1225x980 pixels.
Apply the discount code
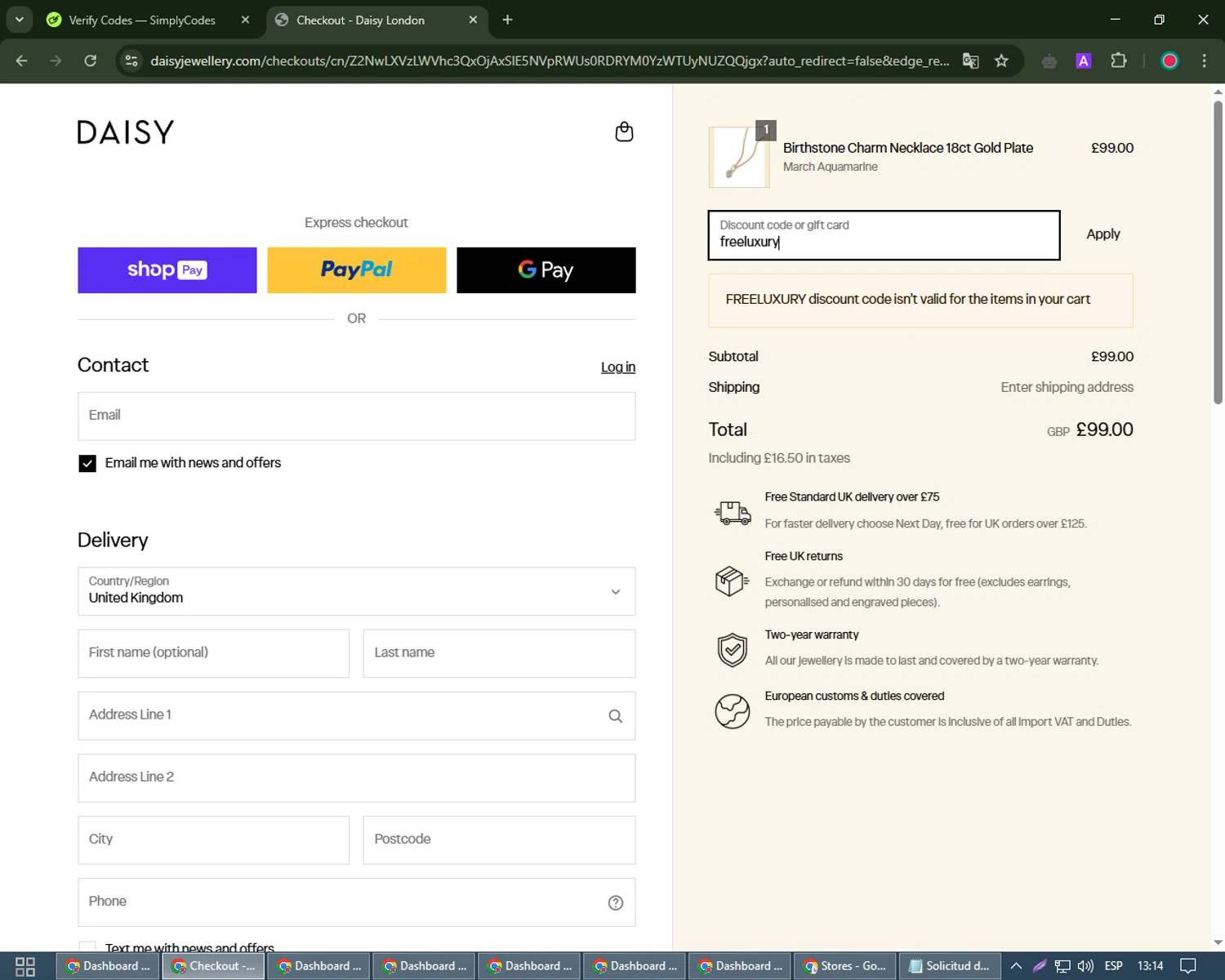coord(1102,234)
